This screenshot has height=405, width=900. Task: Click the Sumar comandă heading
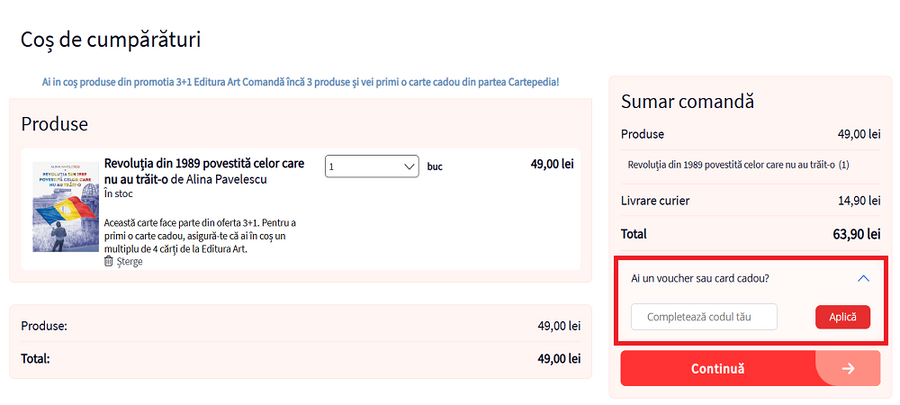[687, 101]
